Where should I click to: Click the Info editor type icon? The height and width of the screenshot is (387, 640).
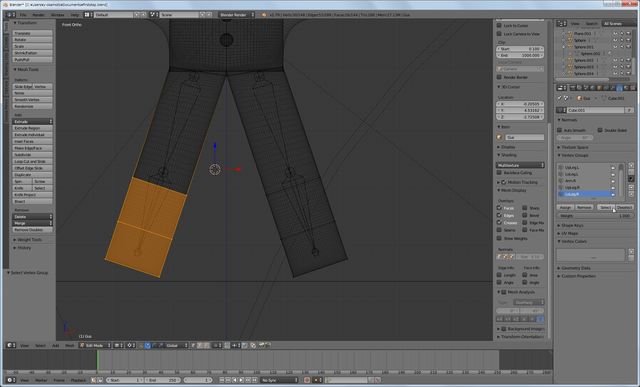coord(11,15)
